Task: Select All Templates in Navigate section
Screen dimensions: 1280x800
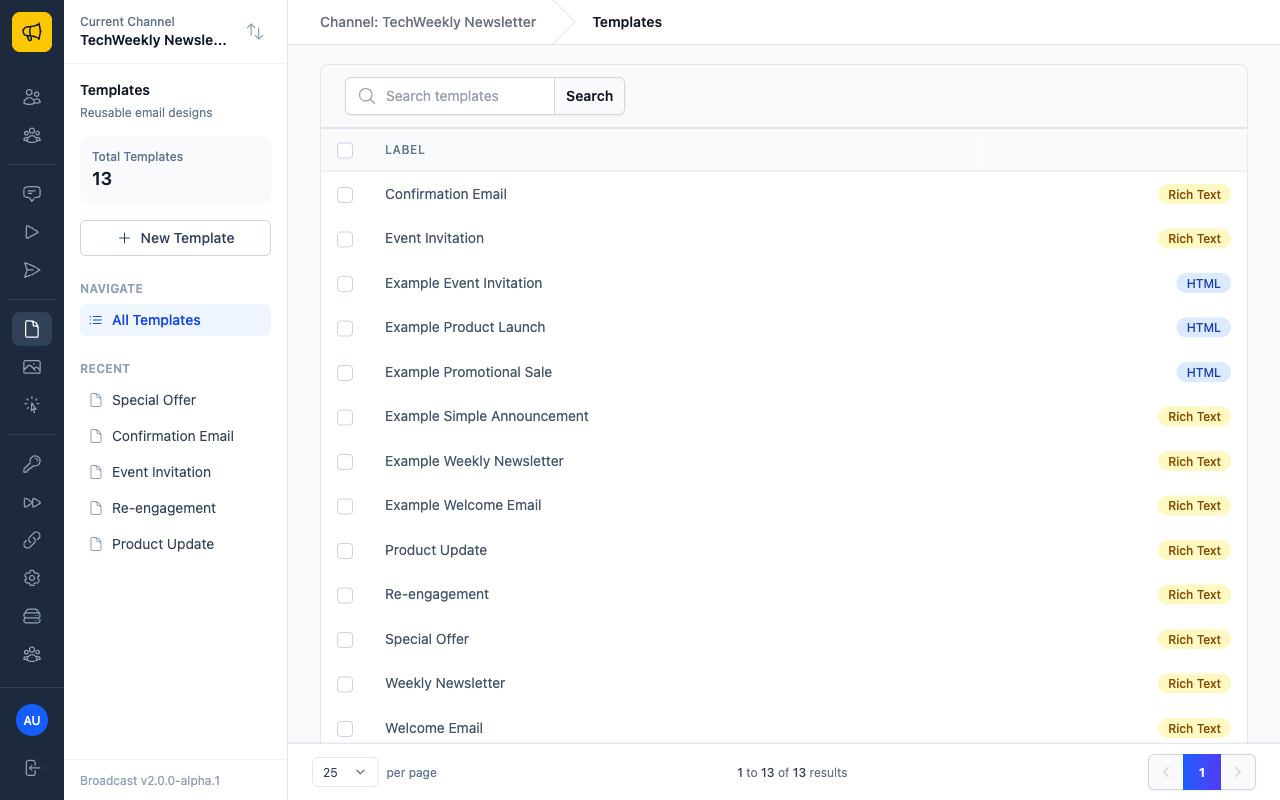Action: (x=175, y=320)
